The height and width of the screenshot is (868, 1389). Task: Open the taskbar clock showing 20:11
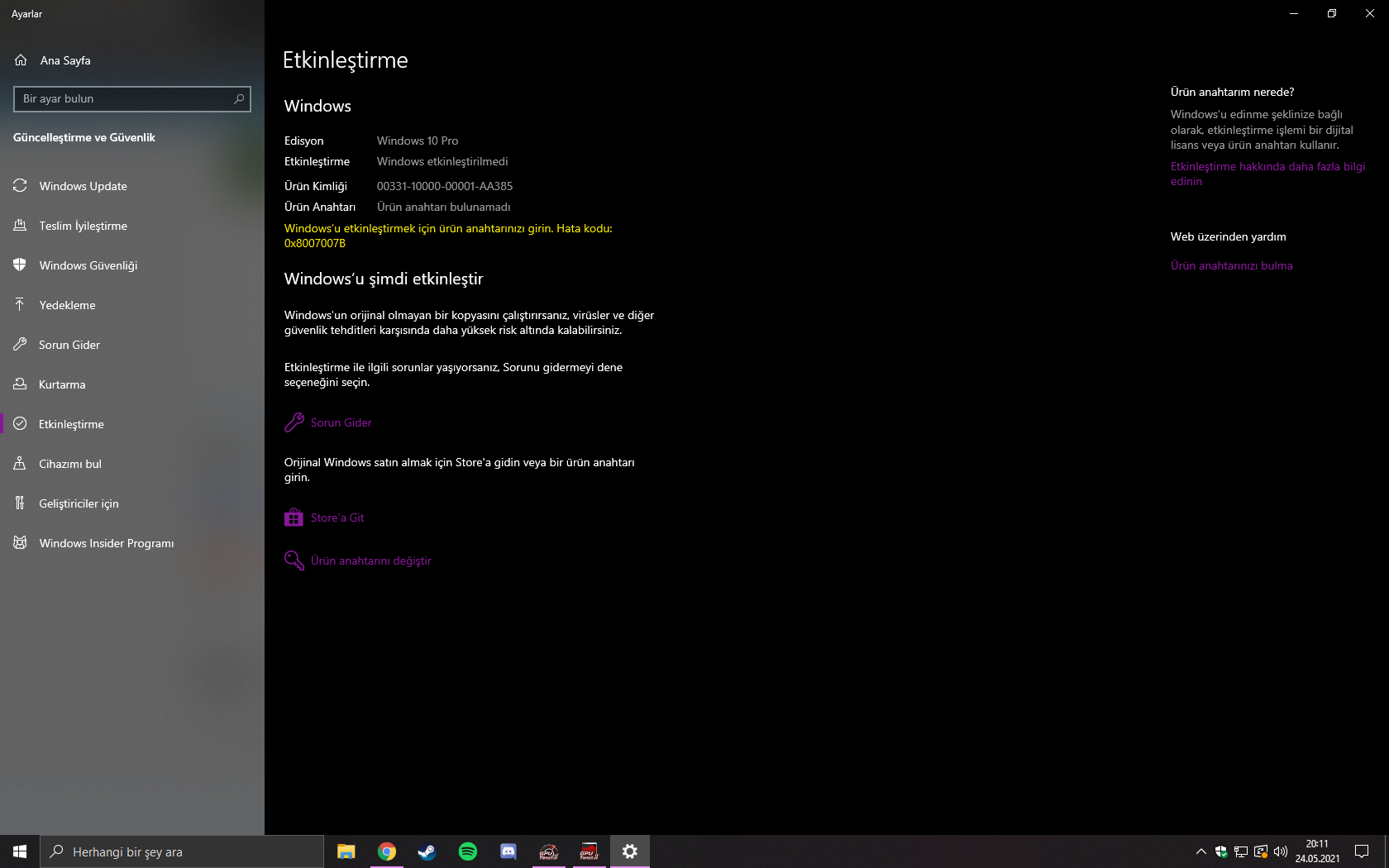(x=1317, y=851)
